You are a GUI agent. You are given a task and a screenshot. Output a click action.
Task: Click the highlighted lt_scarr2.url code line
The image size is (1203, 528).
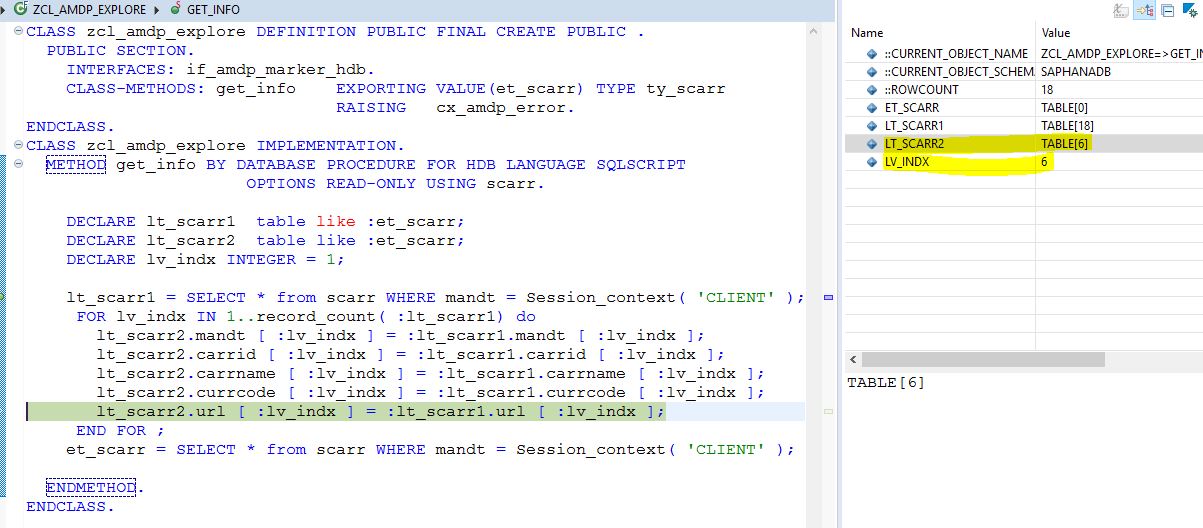[380, 412]
